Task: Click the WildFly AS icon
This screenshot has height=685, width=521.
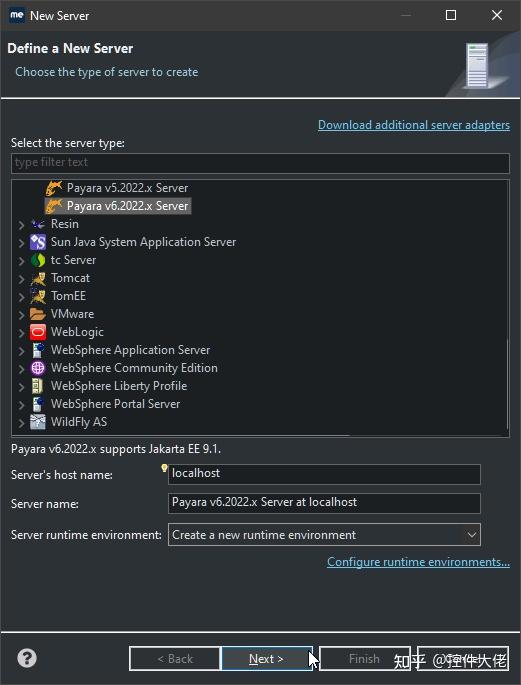Action: [38, 422]
